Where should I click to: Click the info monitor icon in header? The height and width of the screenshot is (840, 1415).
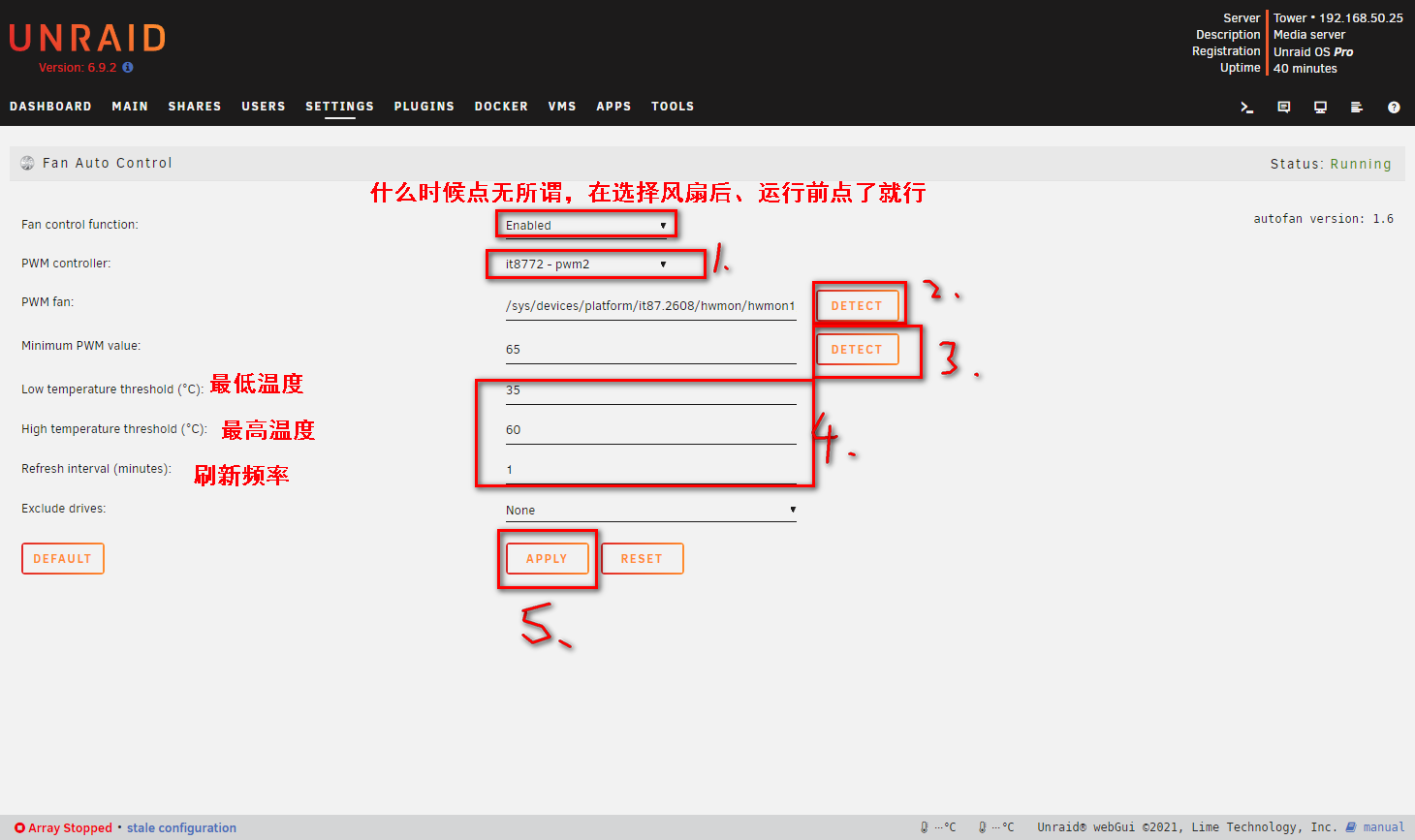(1320, 108)
